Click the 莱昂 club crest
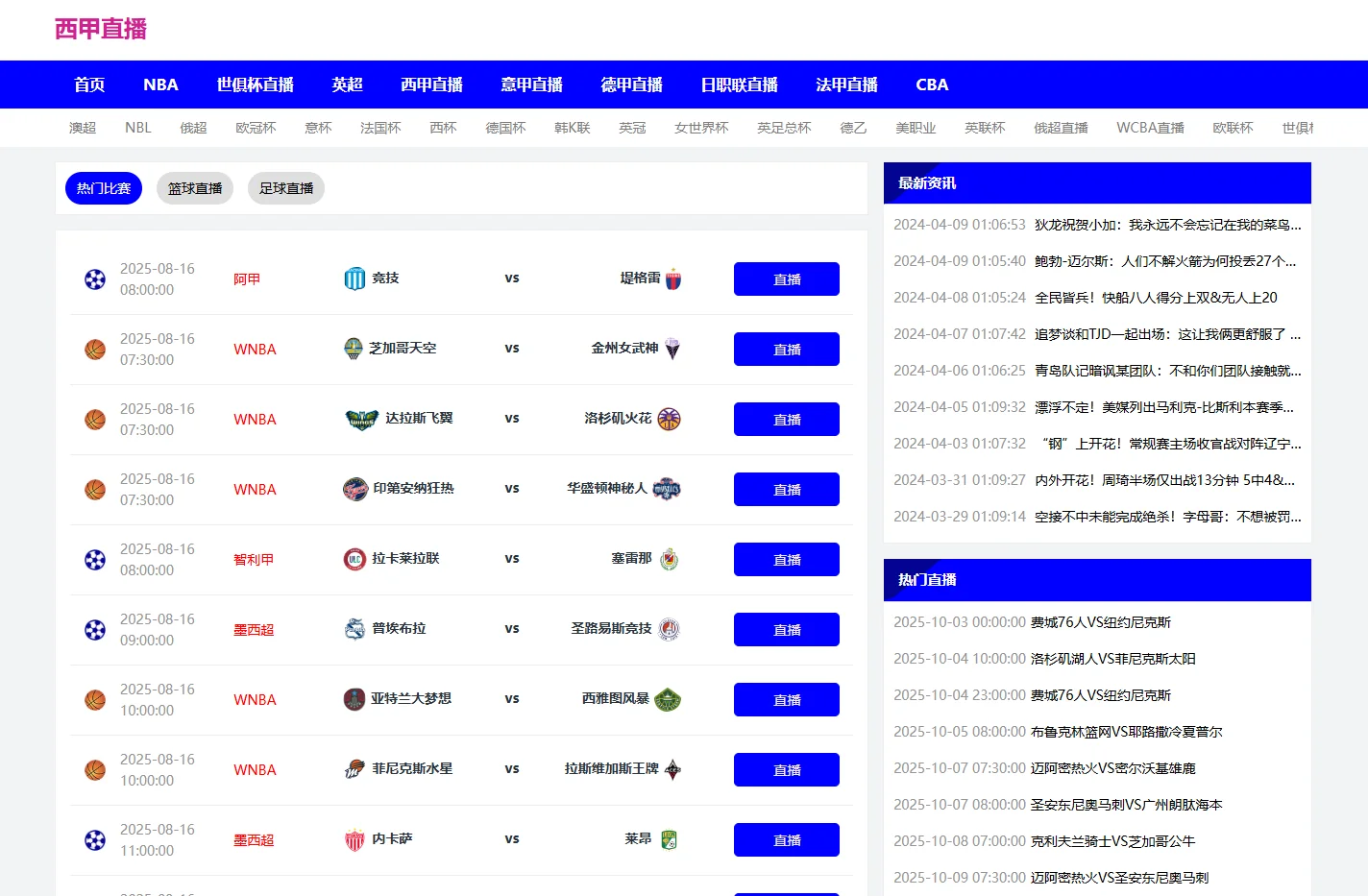The height and width of the screenshot is (896, 1368). click(x=670, y=839)
